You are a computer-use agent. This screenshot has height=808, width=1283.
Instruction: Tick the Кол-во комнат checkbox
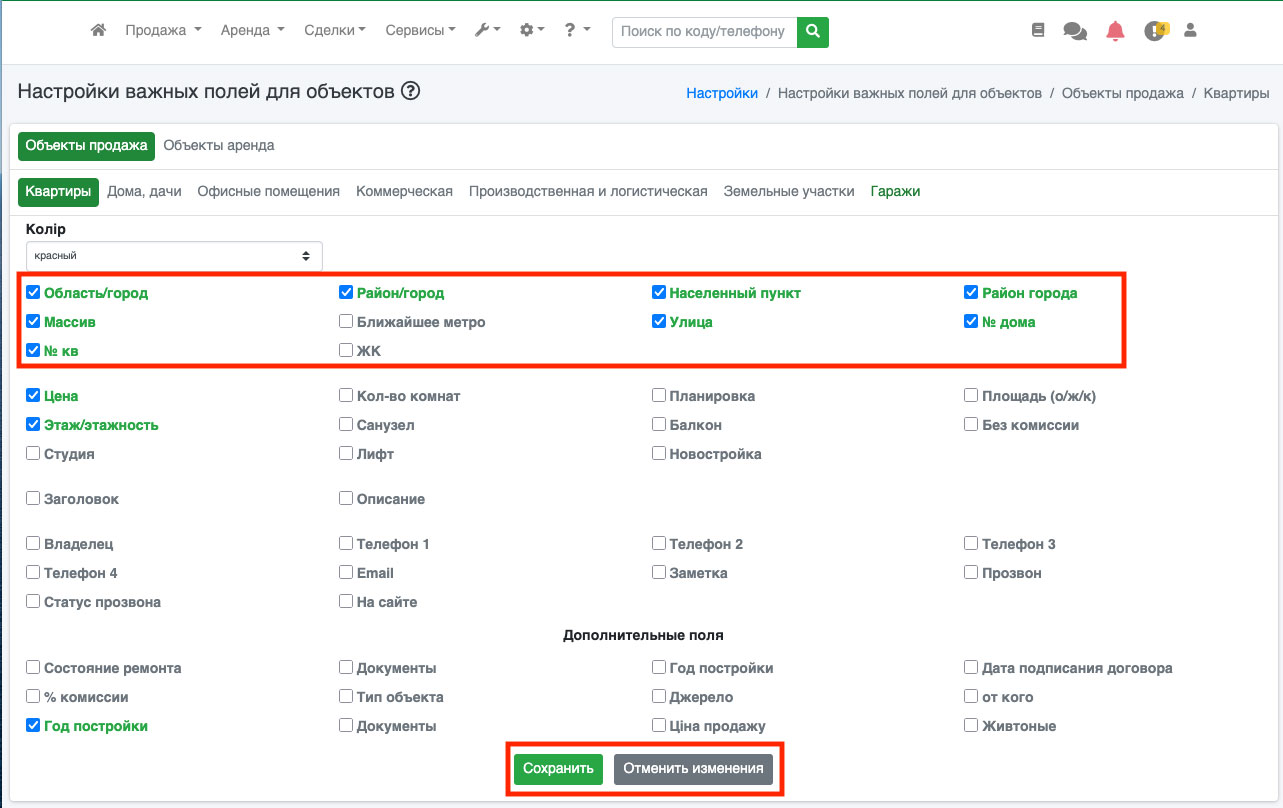pyautogui.click(x=346, y=396)
